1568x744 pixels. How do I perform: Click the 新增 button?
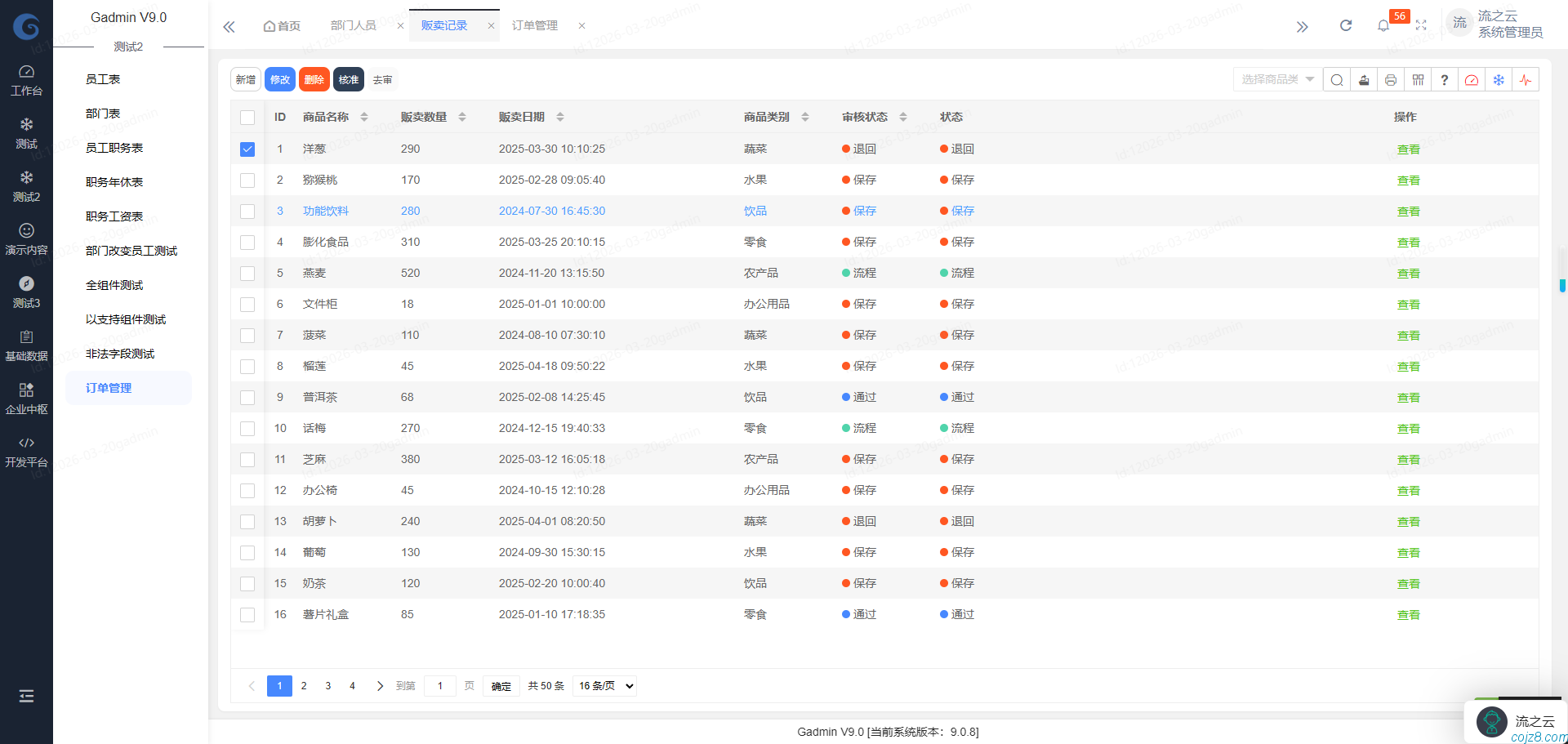tap(245, 79)
